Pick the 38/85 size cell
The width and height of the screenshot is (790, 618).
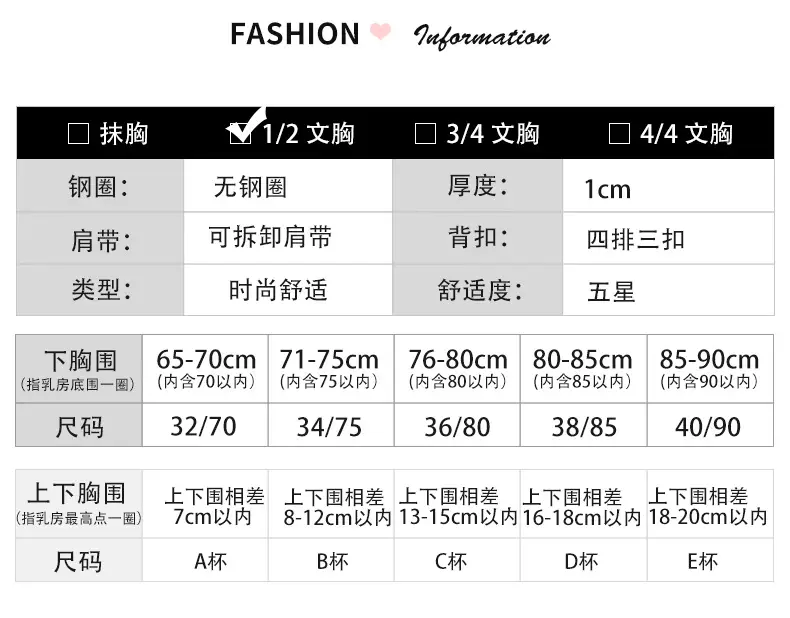click(x=583, y=425)
